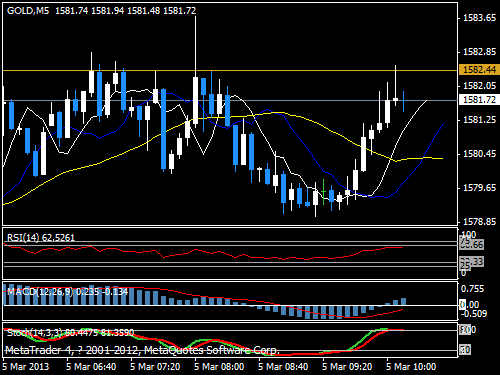Click the 5 Mar 08:00 time label
This screenshot has width=500, height=375.
219,367
